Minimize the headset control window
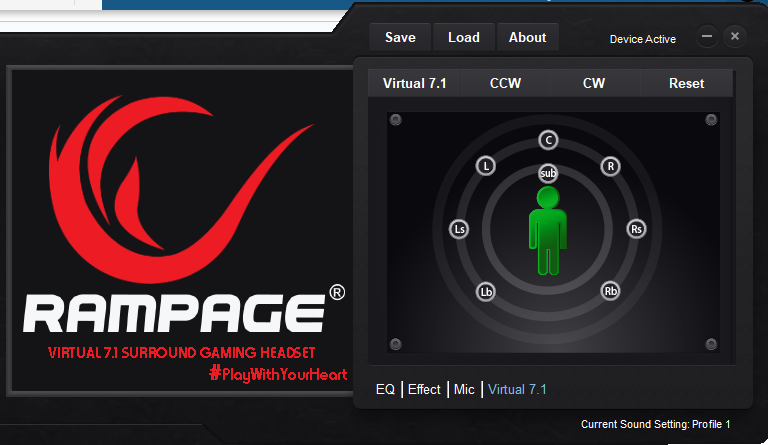The height and width of the screenshot is (445, 768). click(707, 36)
